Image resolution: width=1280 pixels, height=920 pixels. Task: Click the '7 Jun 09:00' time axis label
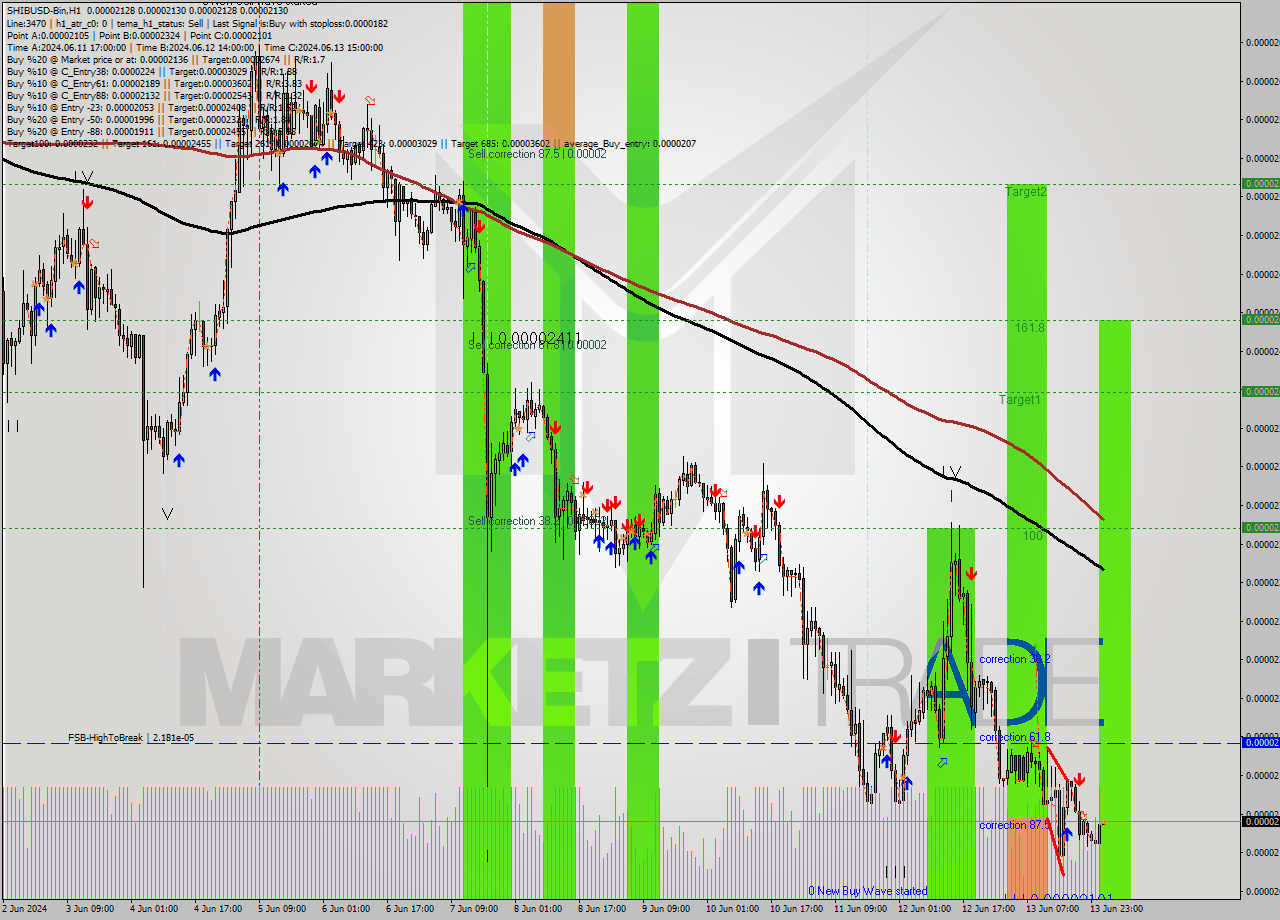[x=474, y=909]
